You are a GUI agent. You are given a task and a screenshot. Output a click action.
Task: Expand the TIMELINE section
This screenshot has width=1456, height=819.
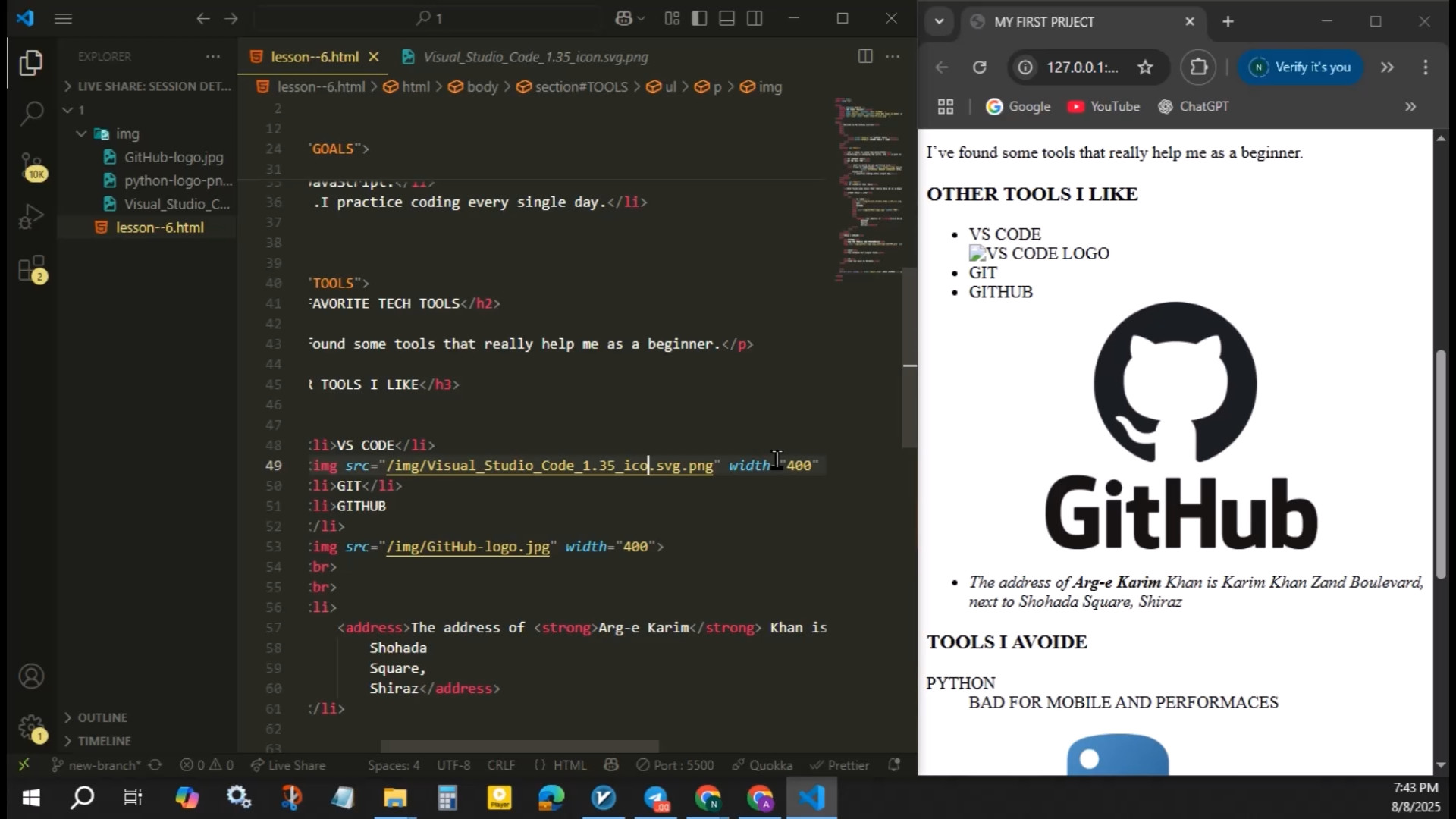pos(103,741)
